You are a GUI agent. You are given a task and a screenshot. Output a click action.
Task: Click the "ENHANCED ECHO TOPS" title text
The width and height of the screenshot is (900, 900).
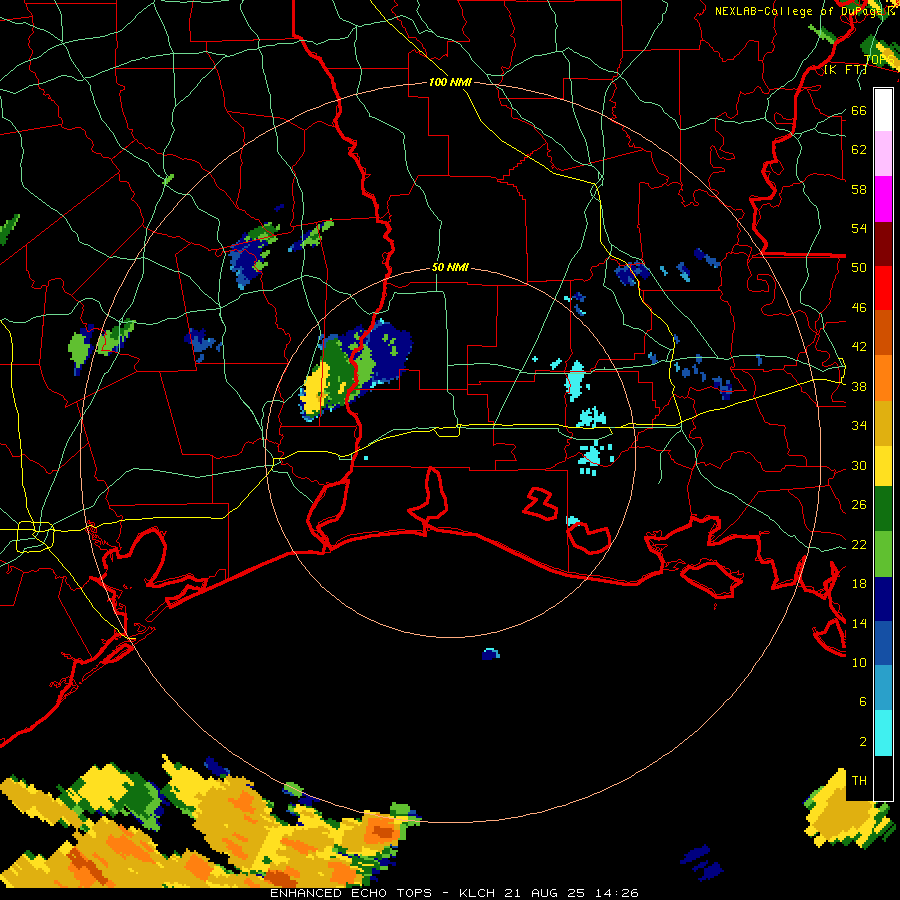pos(351,893)
